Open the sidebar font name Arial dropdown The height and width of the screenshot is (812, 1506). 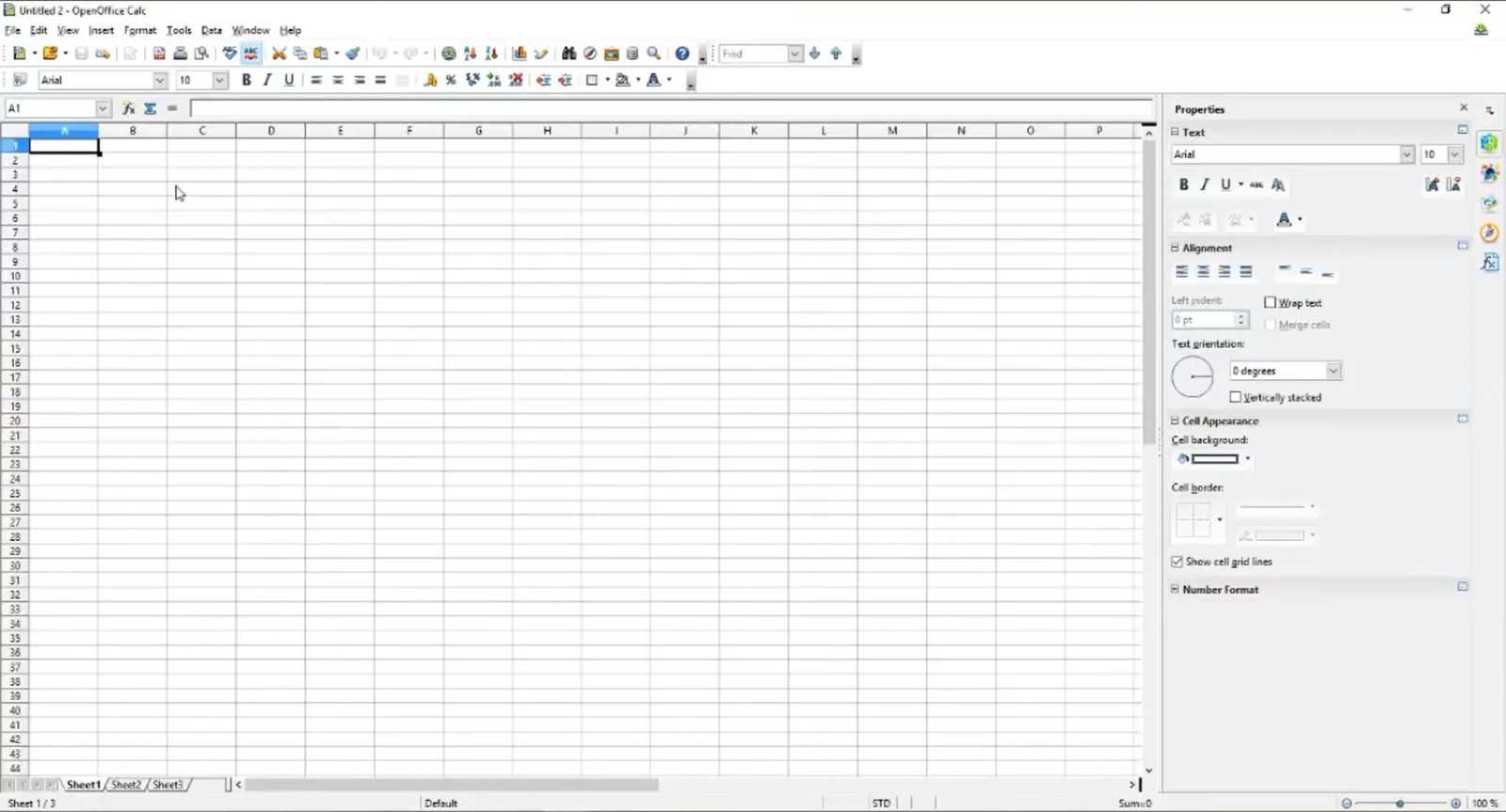[x=1406, y=154]
